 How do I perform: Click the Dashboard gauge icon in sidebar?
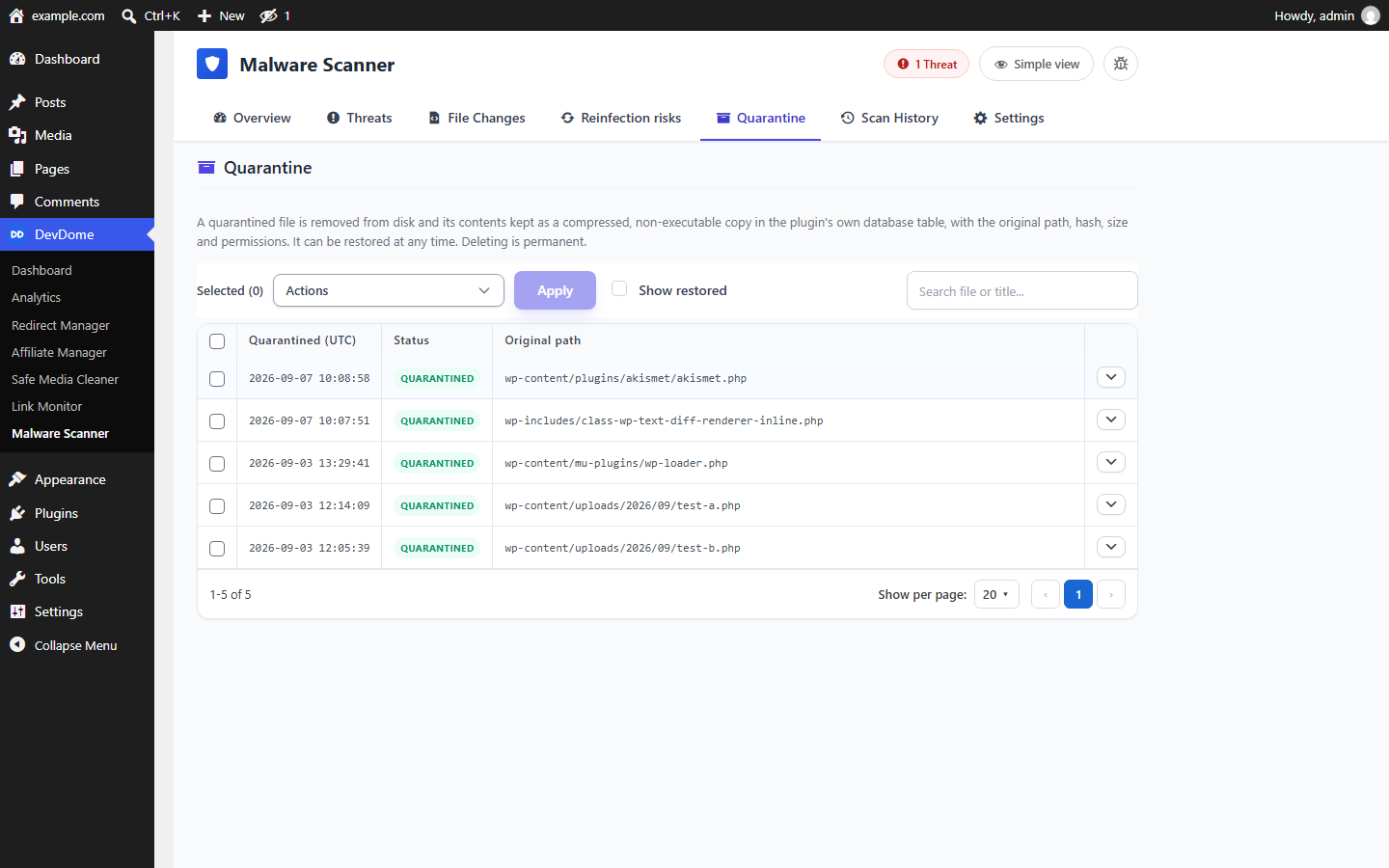click(17, 59)
